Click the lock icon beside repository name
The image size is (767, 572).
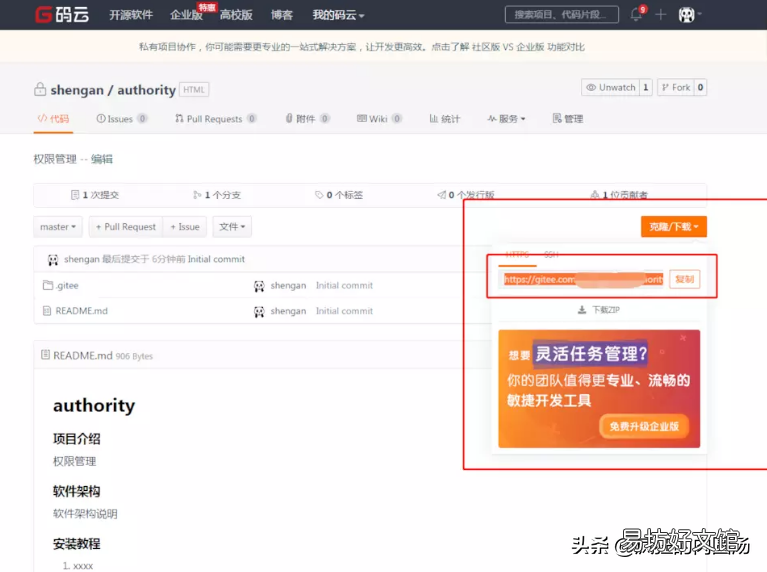point(40,89)
